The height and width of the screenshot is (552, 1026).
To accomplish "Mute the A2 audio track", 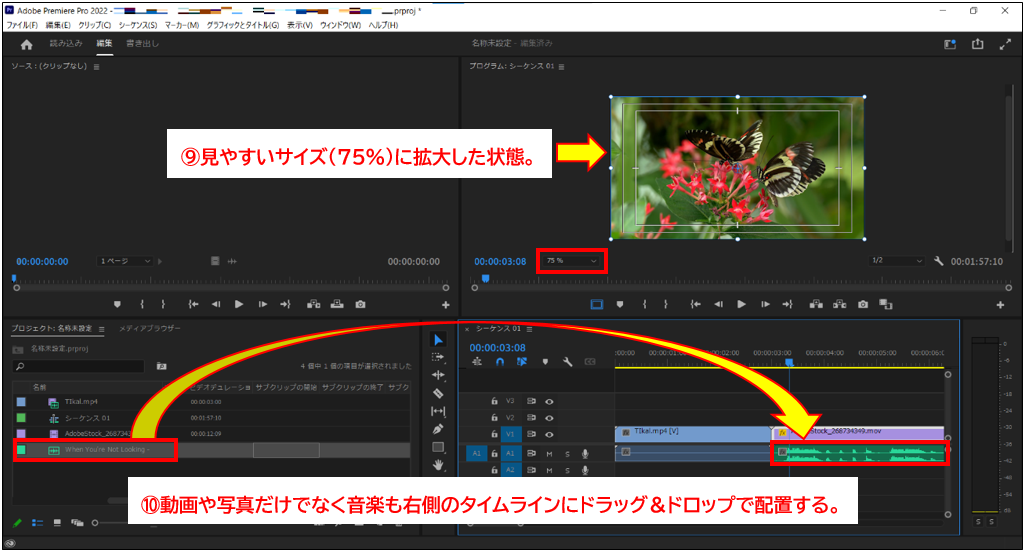I will click(x=549, y=470).
